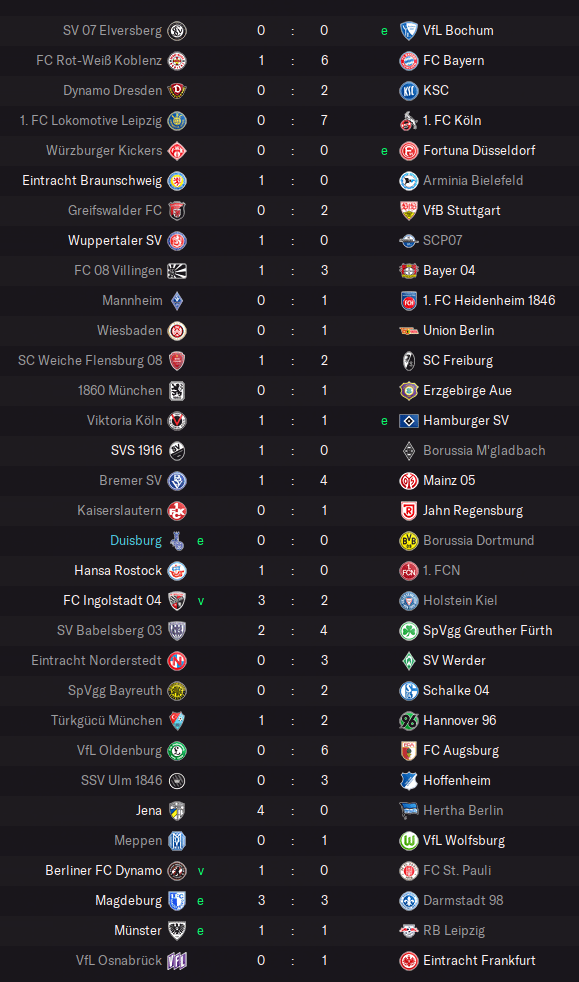Click the Hoffenheim club crest
This screenshot has height=982, width=579.
point(408,780)
